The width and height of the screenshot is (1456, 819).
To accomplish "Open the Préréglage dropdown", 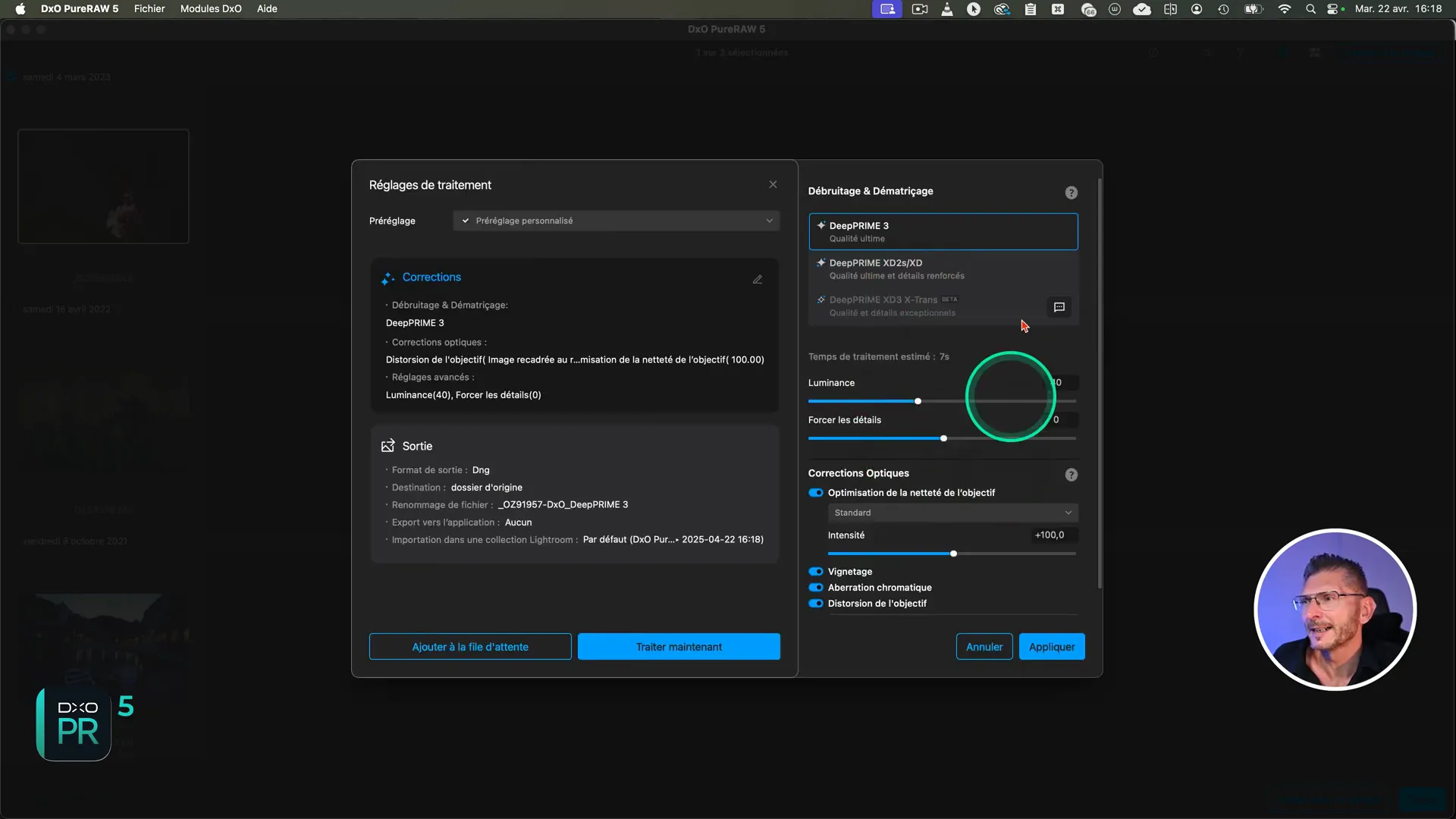I will (x=616, y=221).
